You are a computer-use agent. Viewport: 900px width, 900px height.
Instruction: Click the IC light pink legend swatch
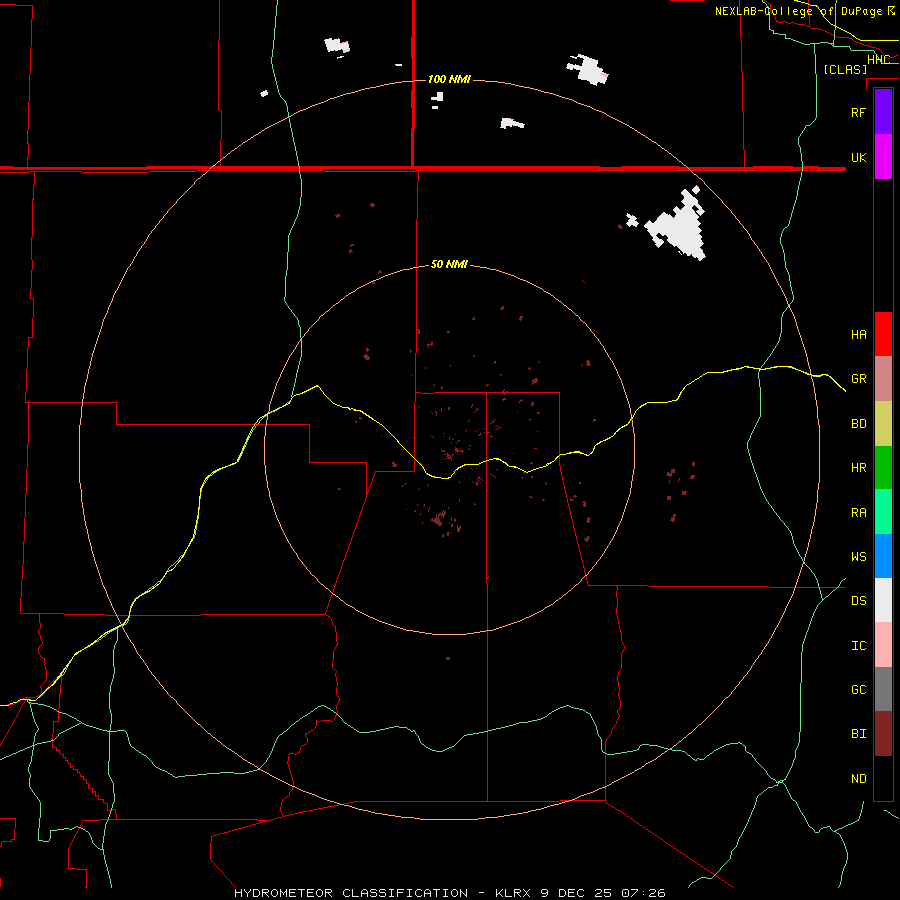click(883, 645)
